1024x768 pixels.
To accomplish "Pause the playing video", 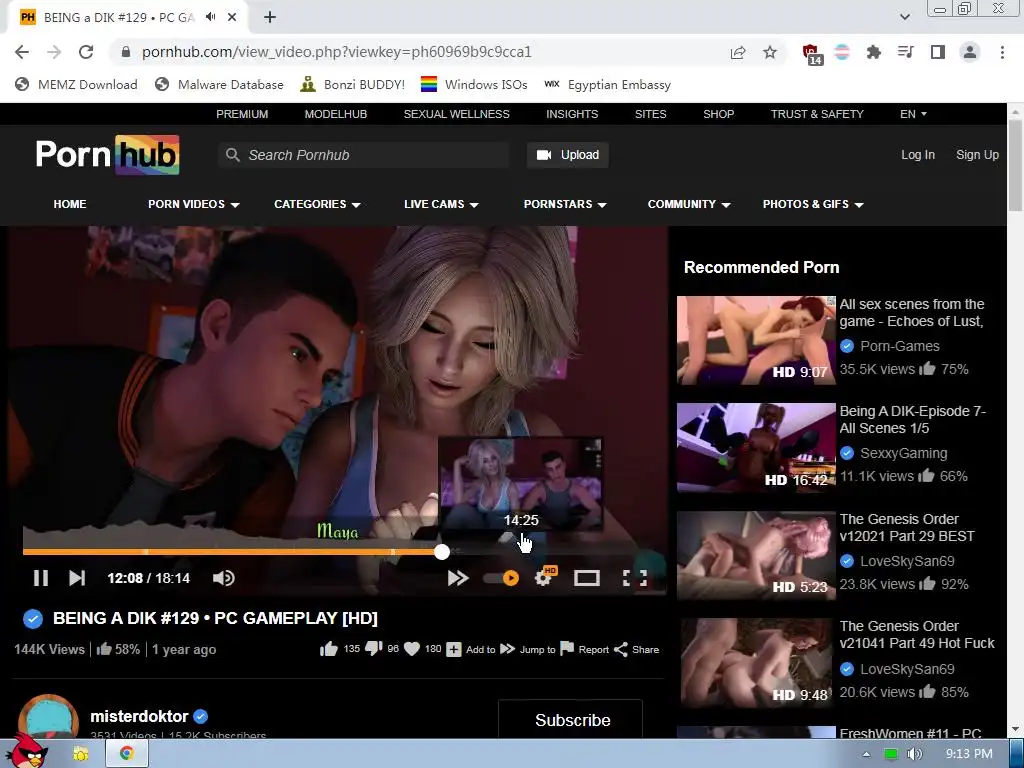I will click(x=40, y=578).
